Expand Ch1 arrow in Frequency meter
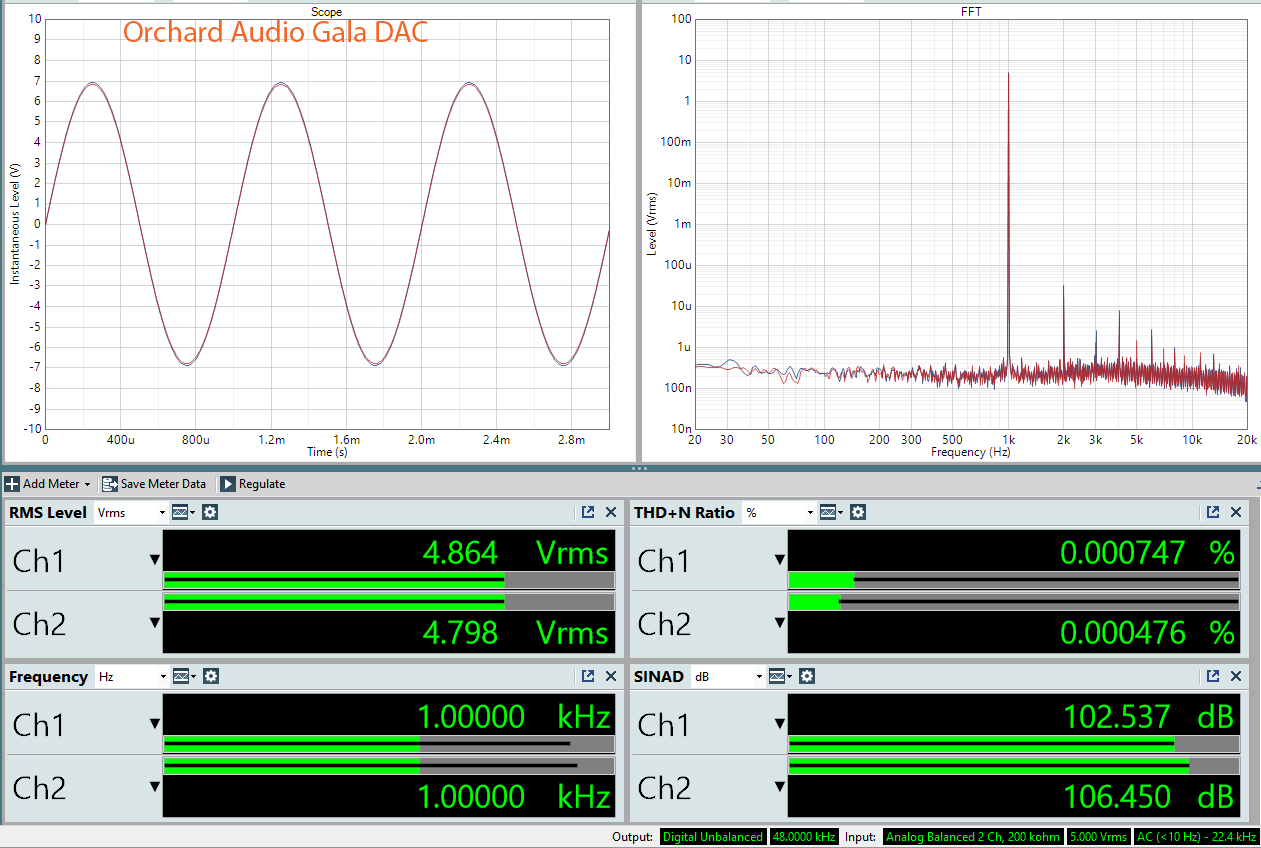This screenshot has width=1261, height=848. pyautogui.click(x=155, y=724)
